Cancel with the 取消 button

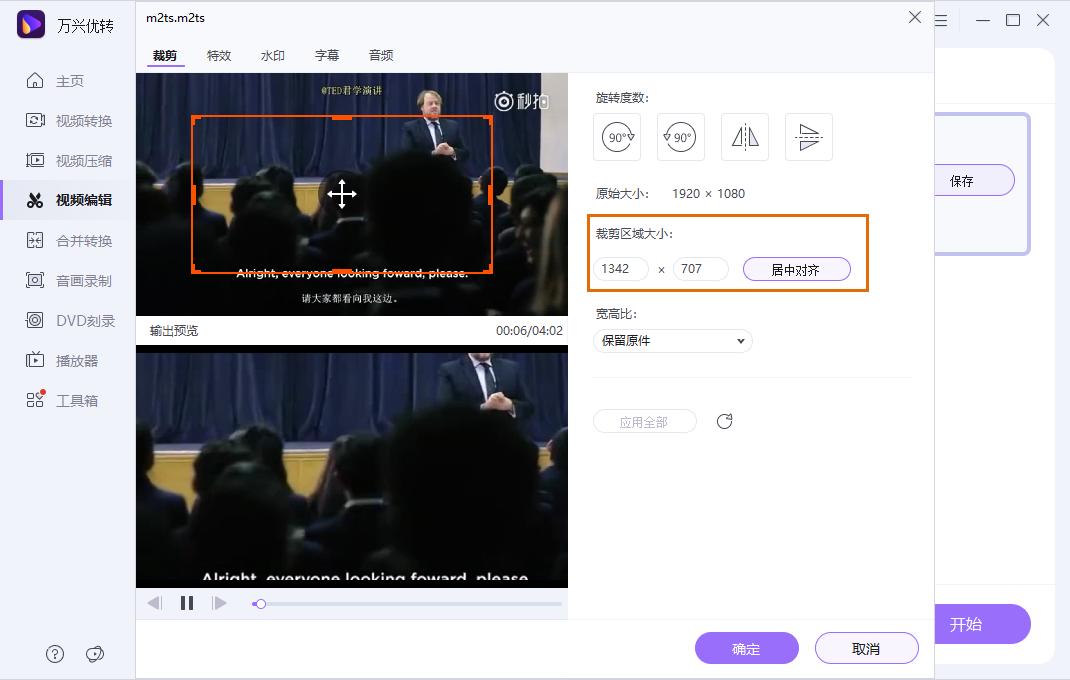pos(866,648)
